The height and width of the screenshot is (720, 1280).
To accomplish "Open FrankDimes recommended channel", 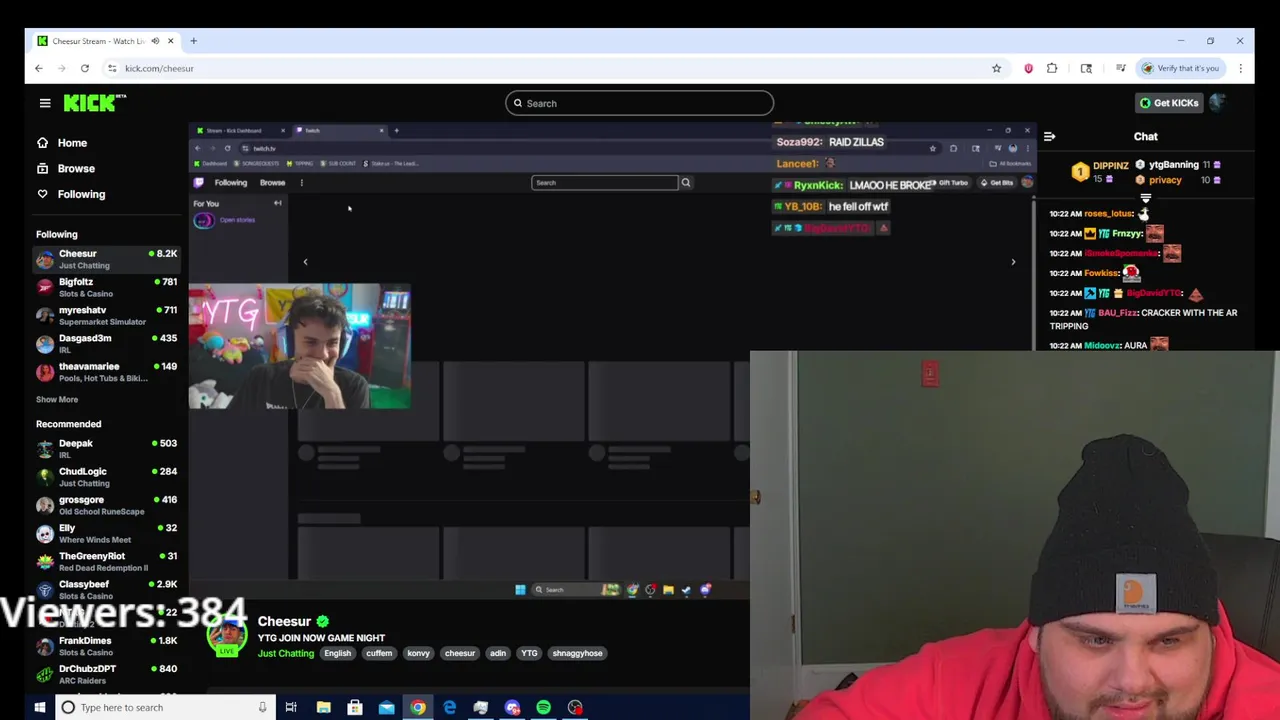I will pyautogui.click(x=106, y=645).
